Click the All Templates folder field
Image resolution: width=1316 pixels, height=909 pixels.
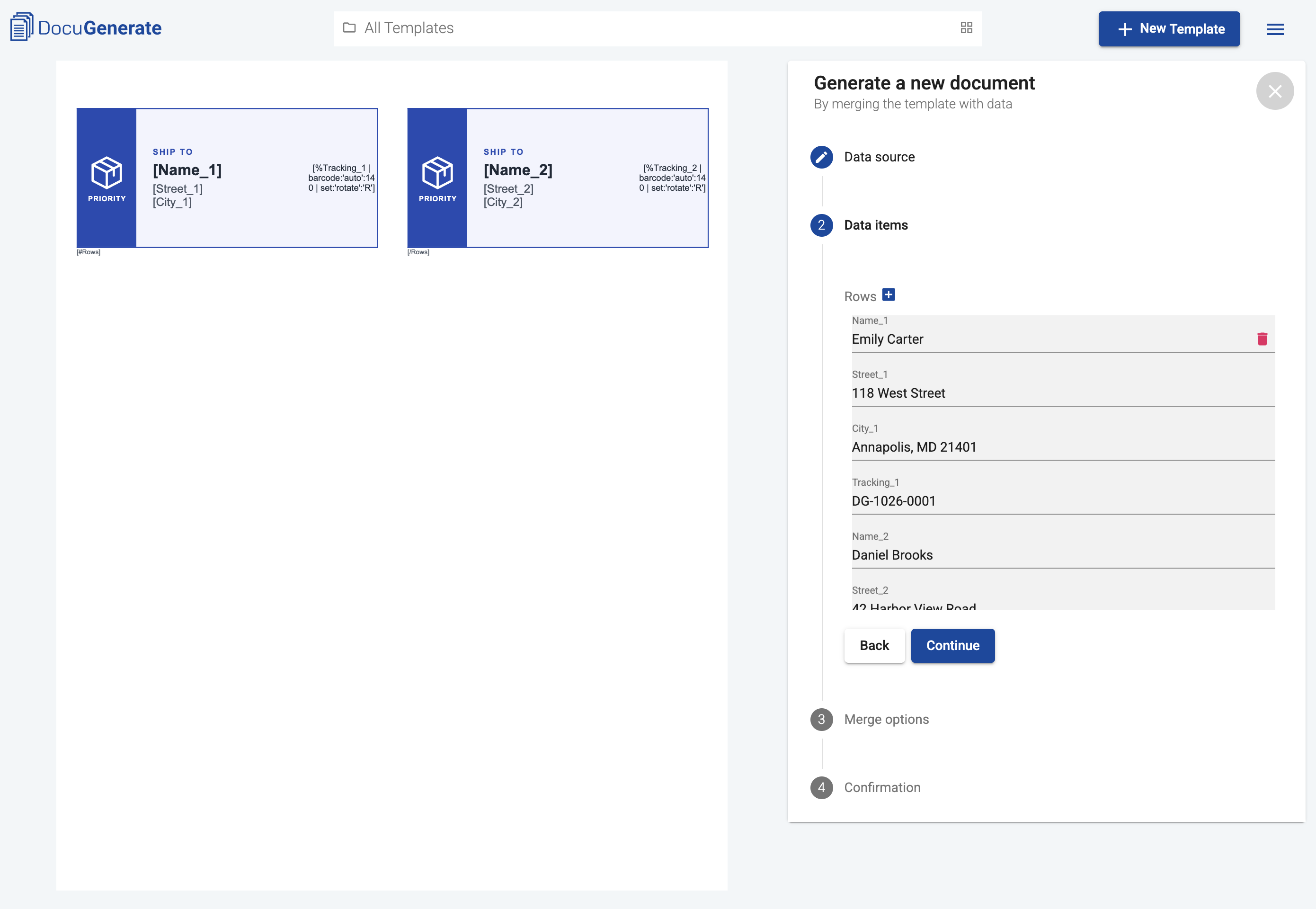[658, 28]
